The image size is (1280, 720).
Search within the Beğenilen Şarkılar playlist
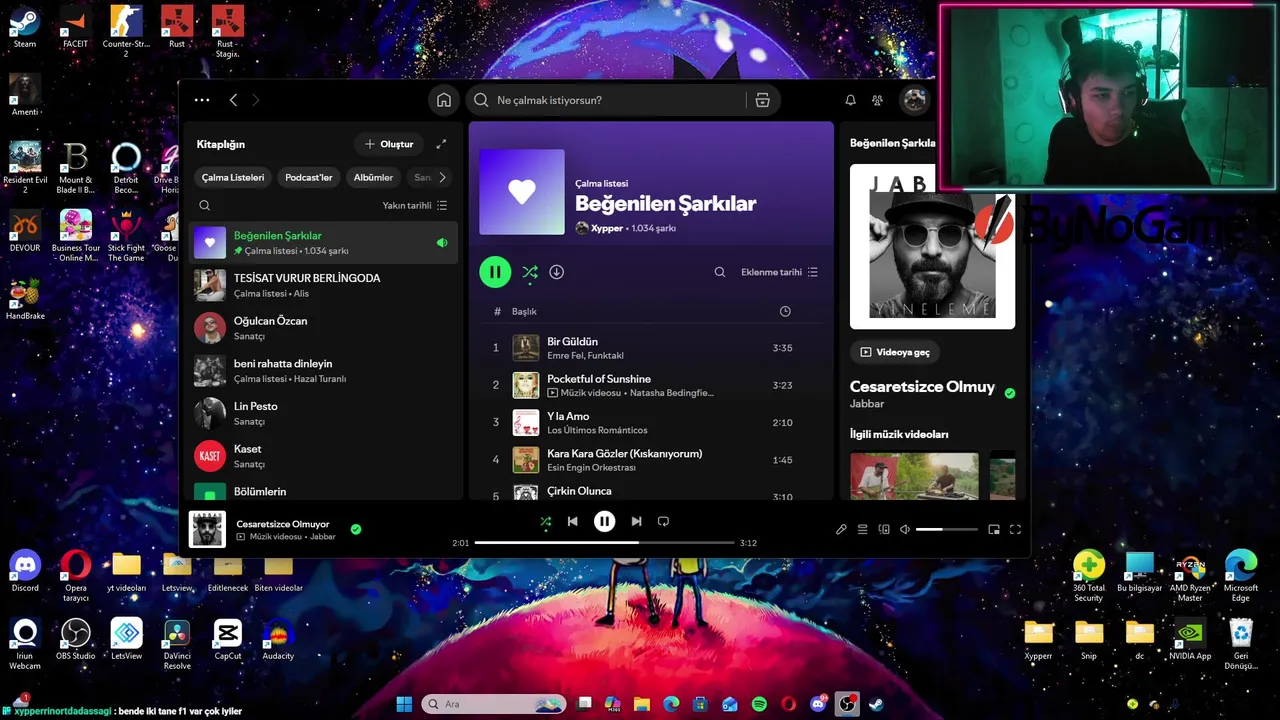pyautogui.click(x=719, y=272)
